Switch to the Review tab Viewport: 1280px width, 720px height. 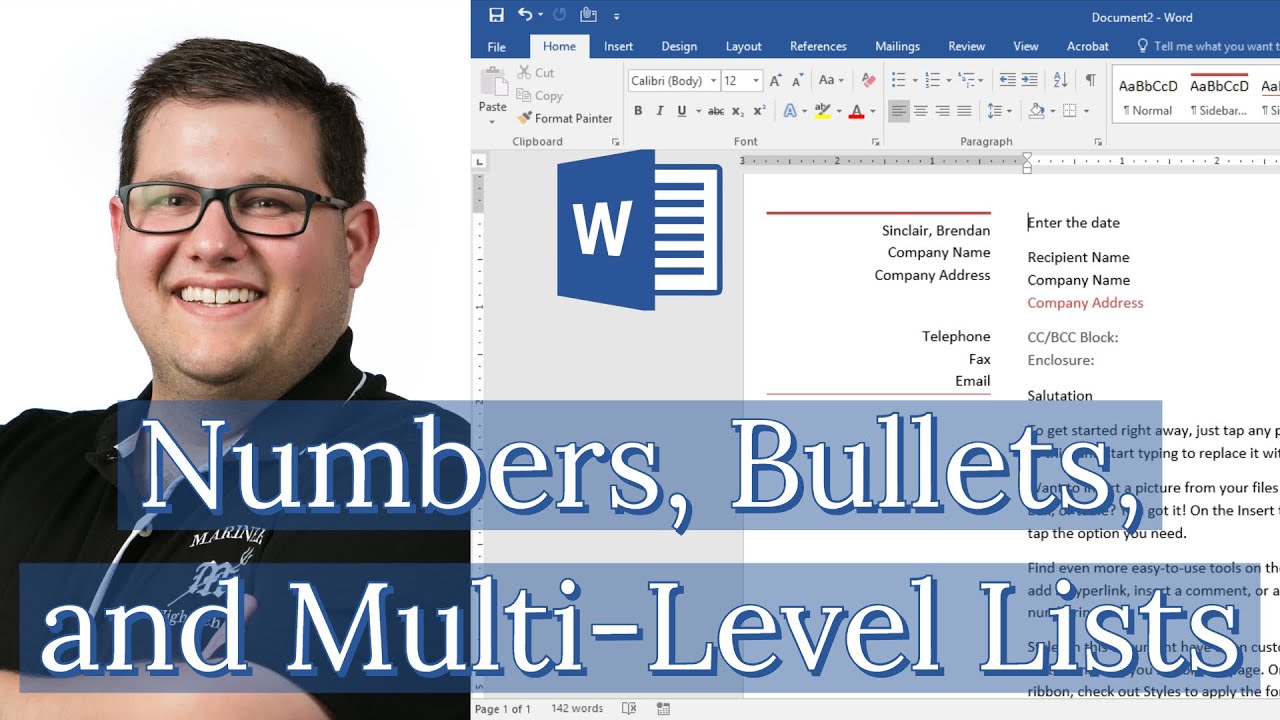pyautogui.click(x=966, y=46)
